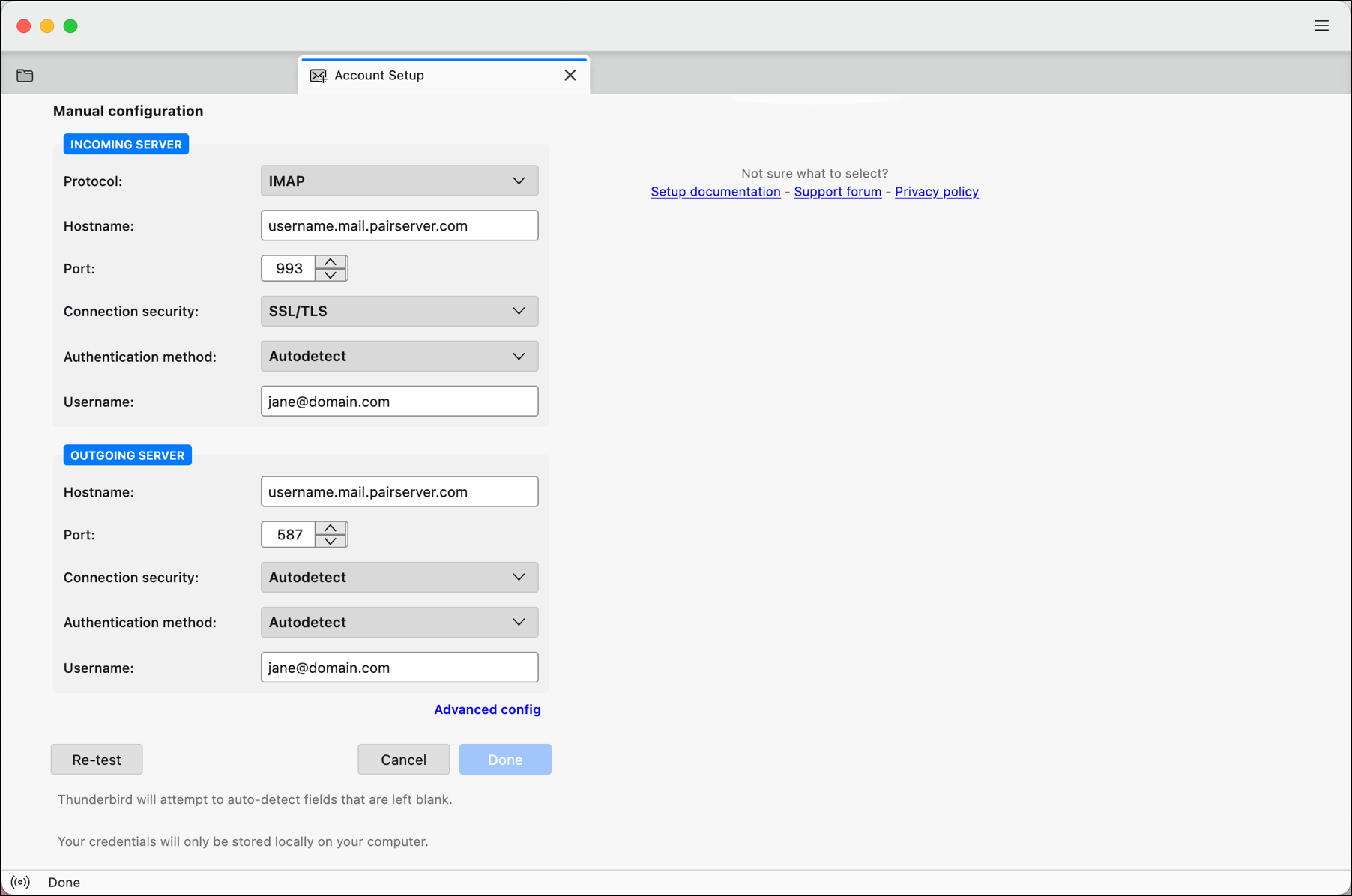Open outgoing Authentication method dropdown

399,622
